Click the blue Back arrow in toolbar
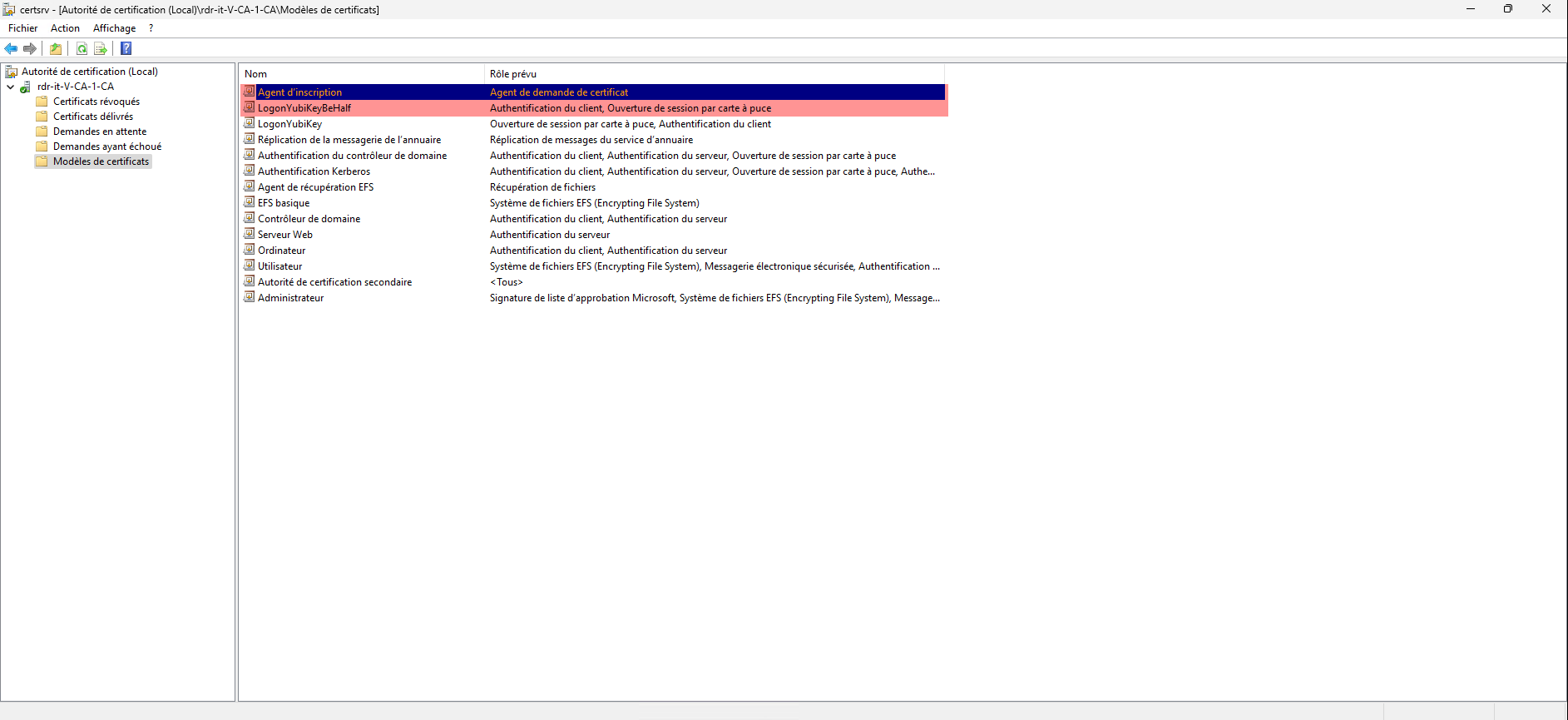Image resolution: width=1568 pixels, height=720 pixels. (11, 49)
